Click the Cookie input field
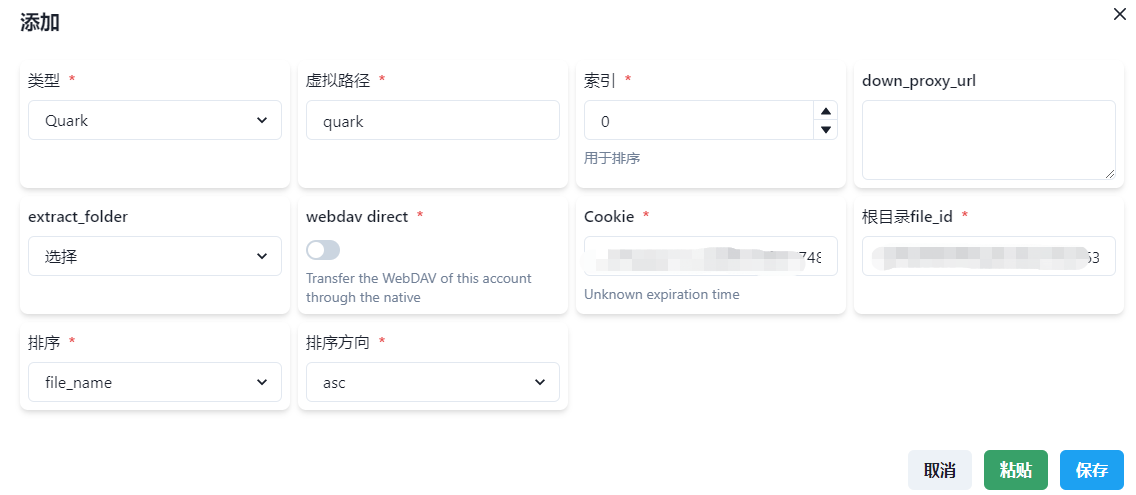This screenshot has height=495, width=1136. click(710, 256)
